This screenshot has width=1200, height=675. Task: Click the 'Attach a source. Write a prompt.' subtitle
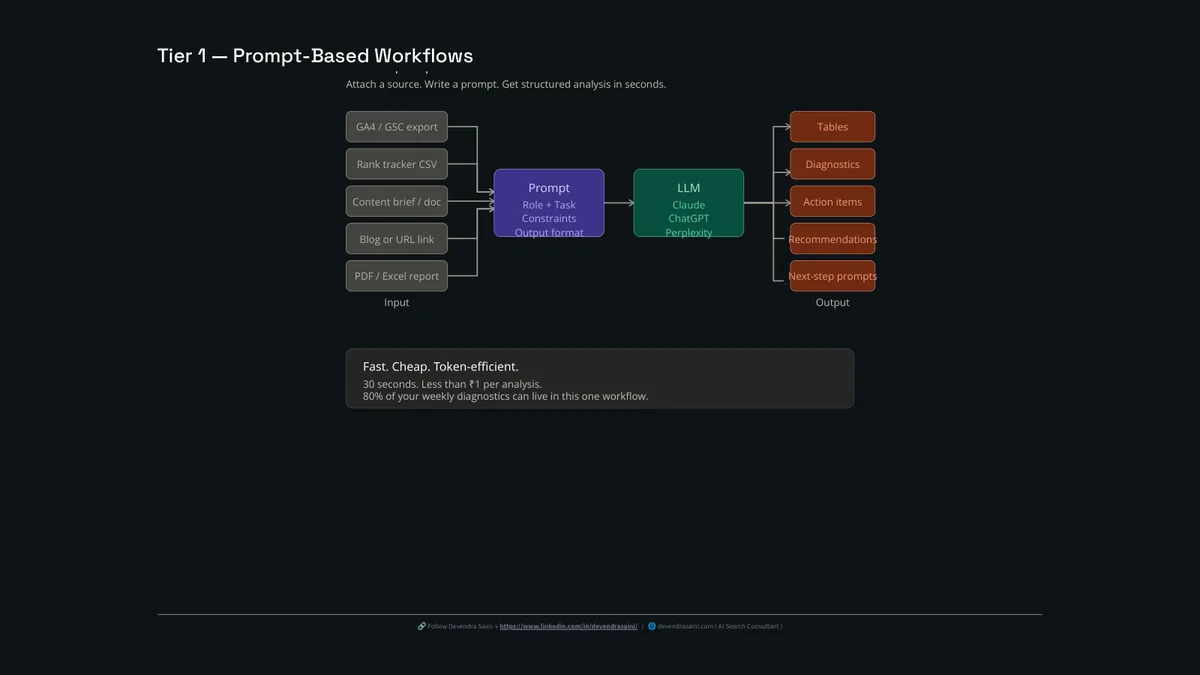505,84
